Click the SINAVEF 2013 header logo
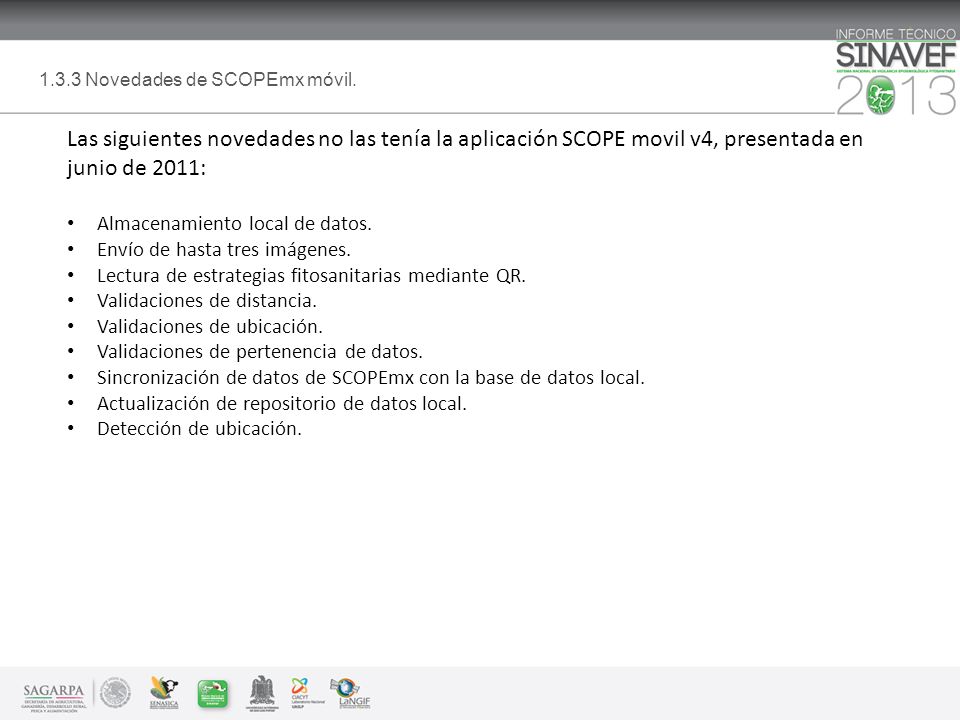 896,71
